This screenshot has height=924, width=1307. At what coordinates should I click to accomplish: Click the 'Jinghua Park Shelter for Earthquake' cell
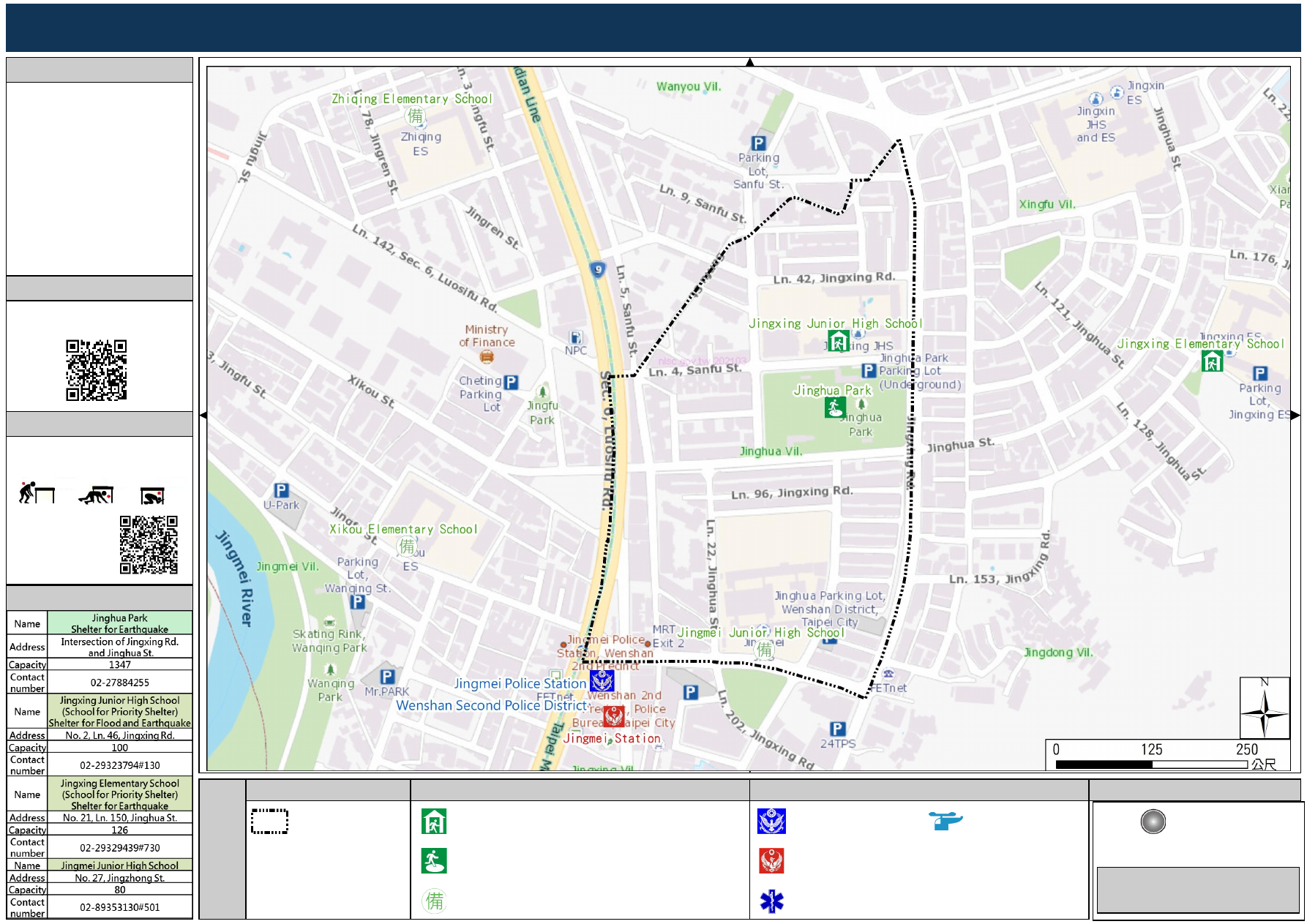[120, 623]
